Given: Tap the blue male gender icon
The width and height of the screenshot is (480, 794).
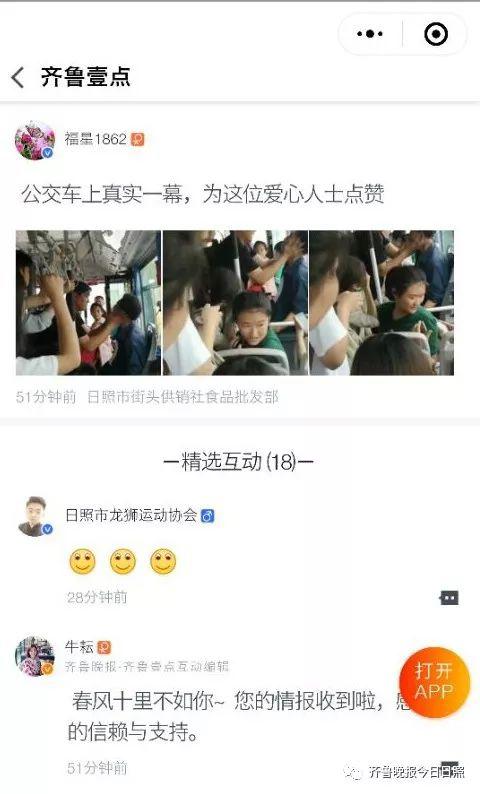Looking at the screenshot, I should point(208,515).
